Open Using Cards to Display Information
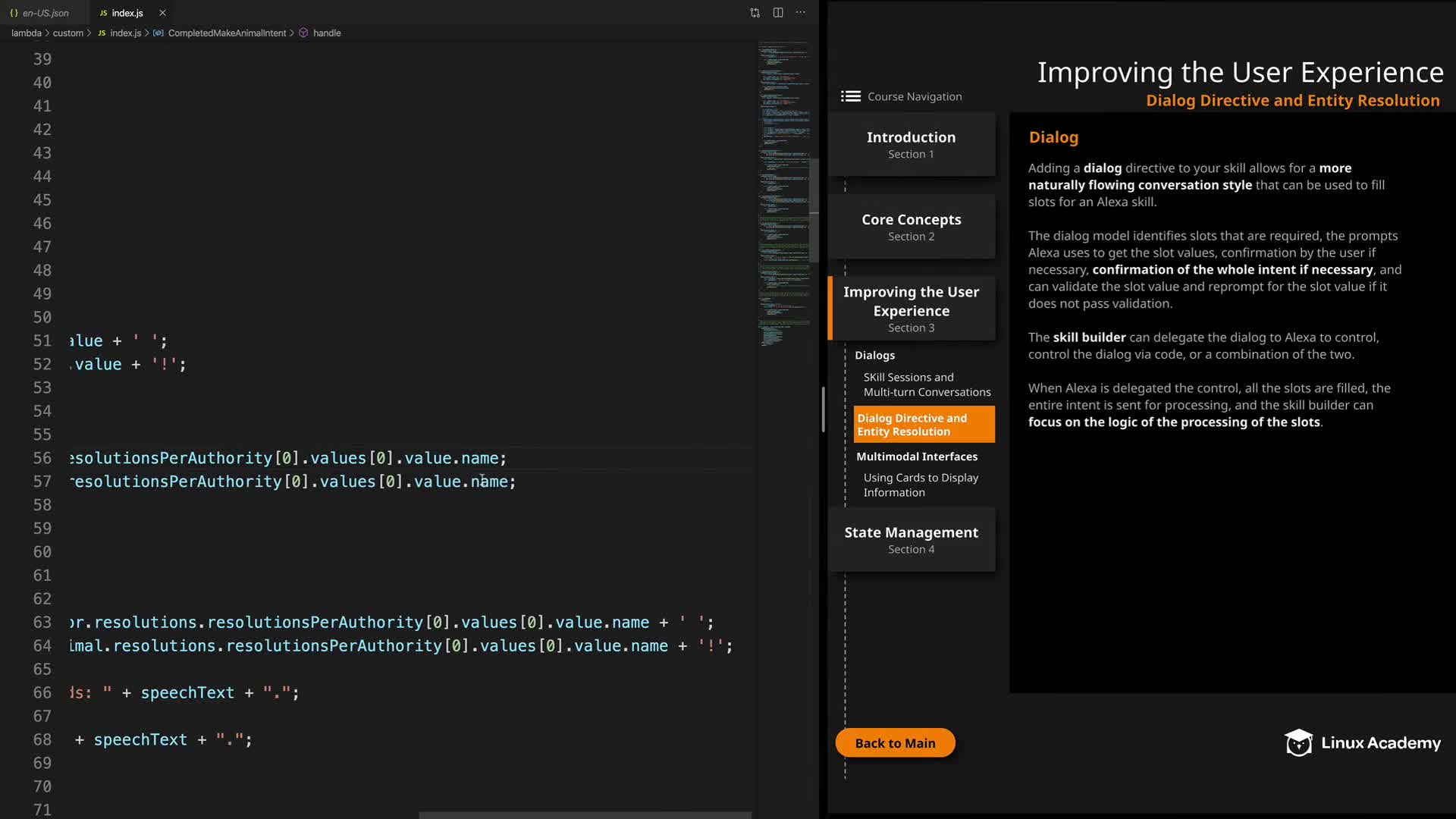Image resolution: width=1456 pixels, height=819 pixels. (920, 485)
